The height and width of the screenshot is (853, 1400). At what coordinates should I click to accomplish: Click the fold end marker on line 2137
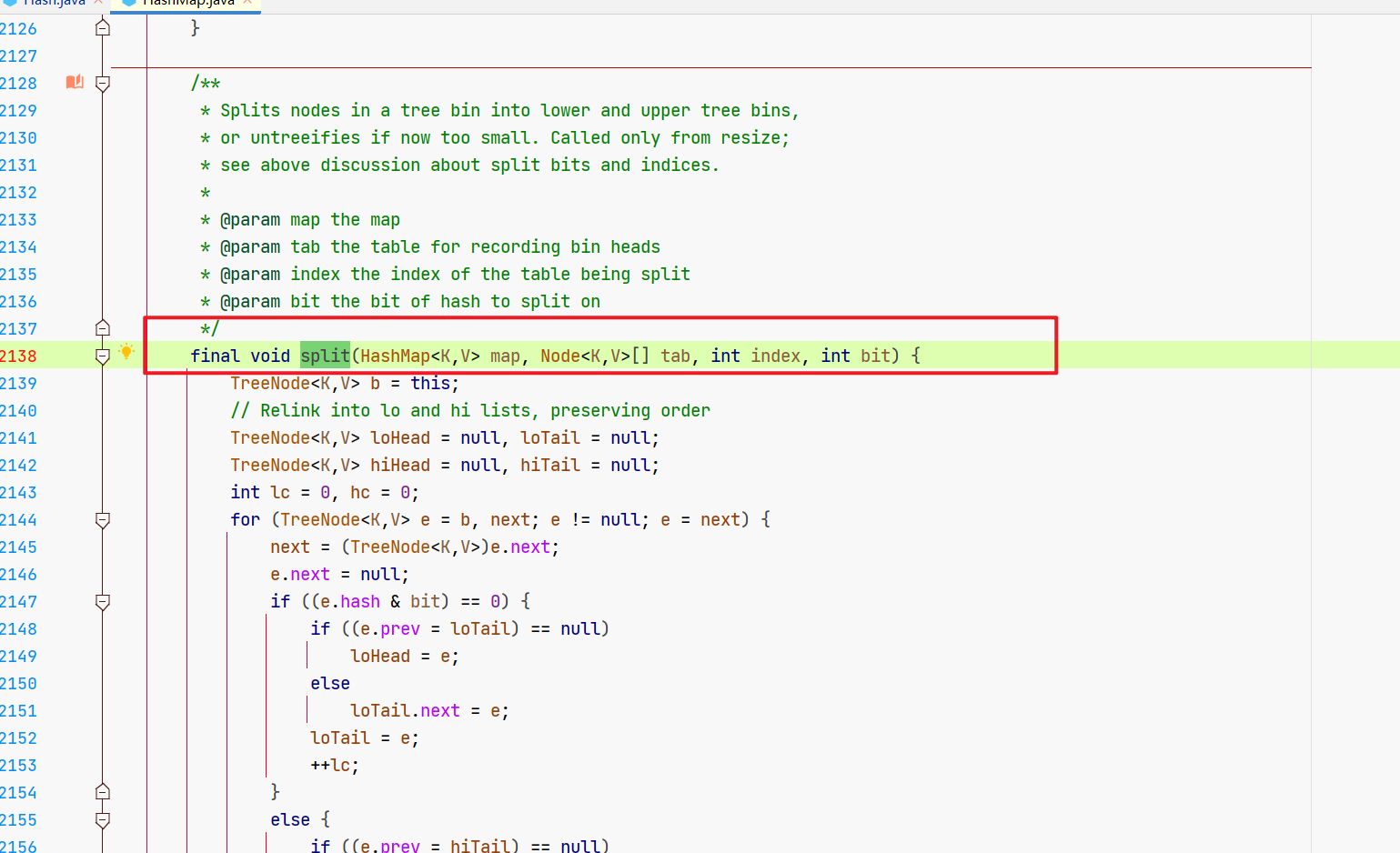click(x=103, y=328)
